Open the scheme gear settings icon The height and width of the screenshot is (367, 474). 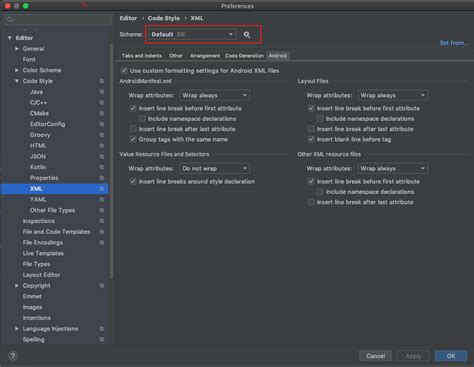click(x=246, y=34)
